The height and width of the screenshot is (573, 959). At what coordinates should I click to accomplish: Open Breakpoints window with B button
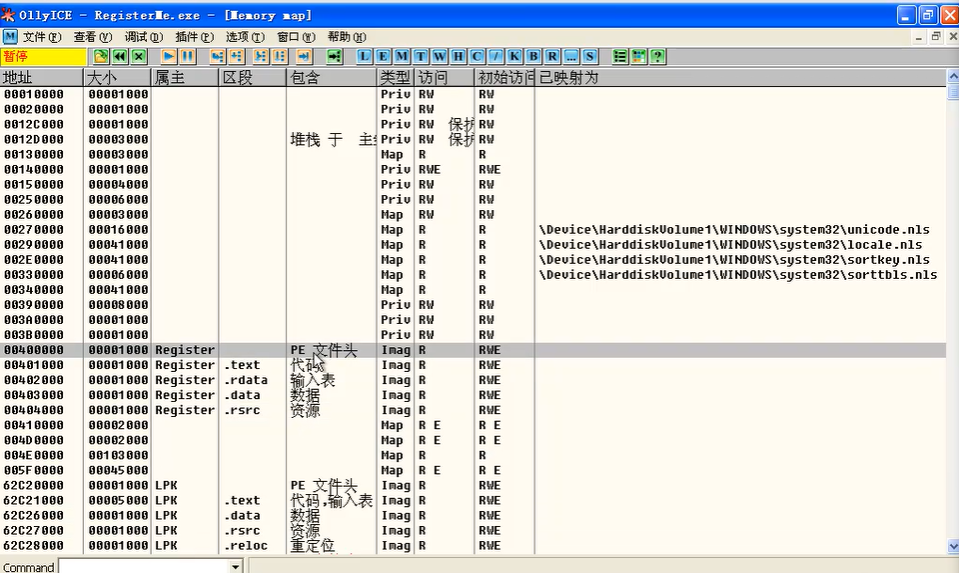[x=533, y=57]
